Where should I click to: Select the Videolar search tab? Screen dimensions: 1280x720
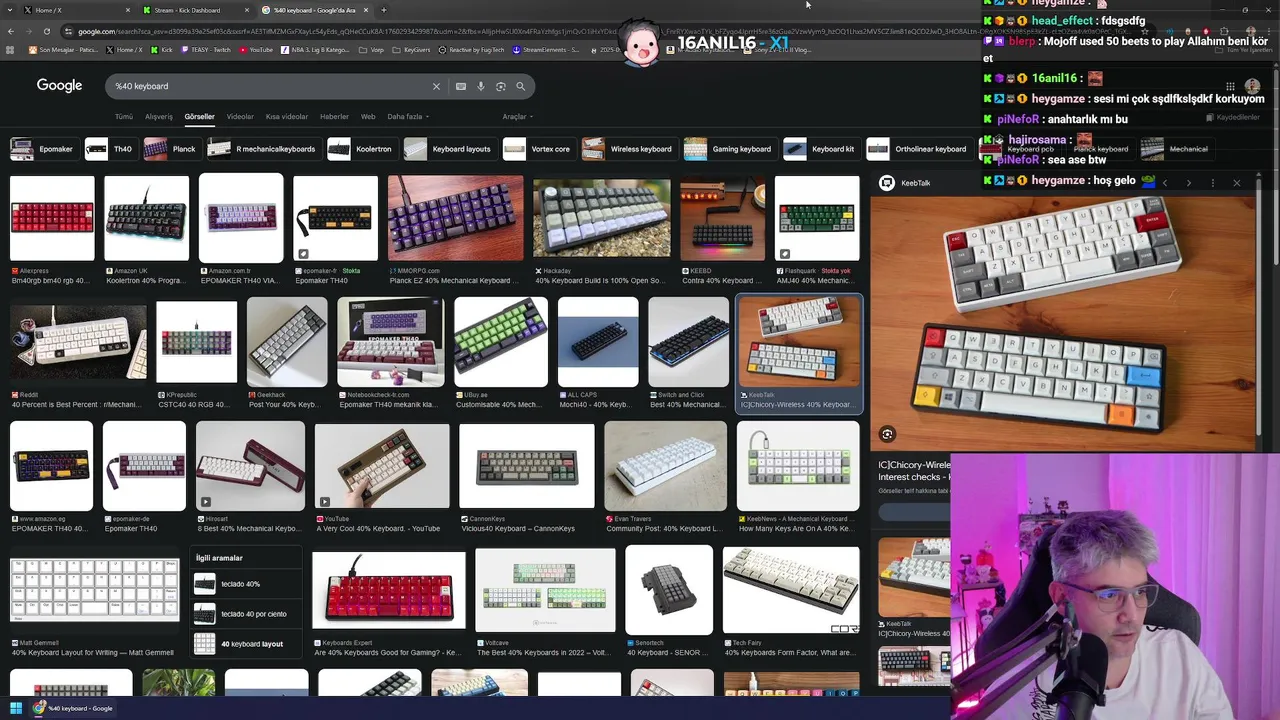[240, 117]
